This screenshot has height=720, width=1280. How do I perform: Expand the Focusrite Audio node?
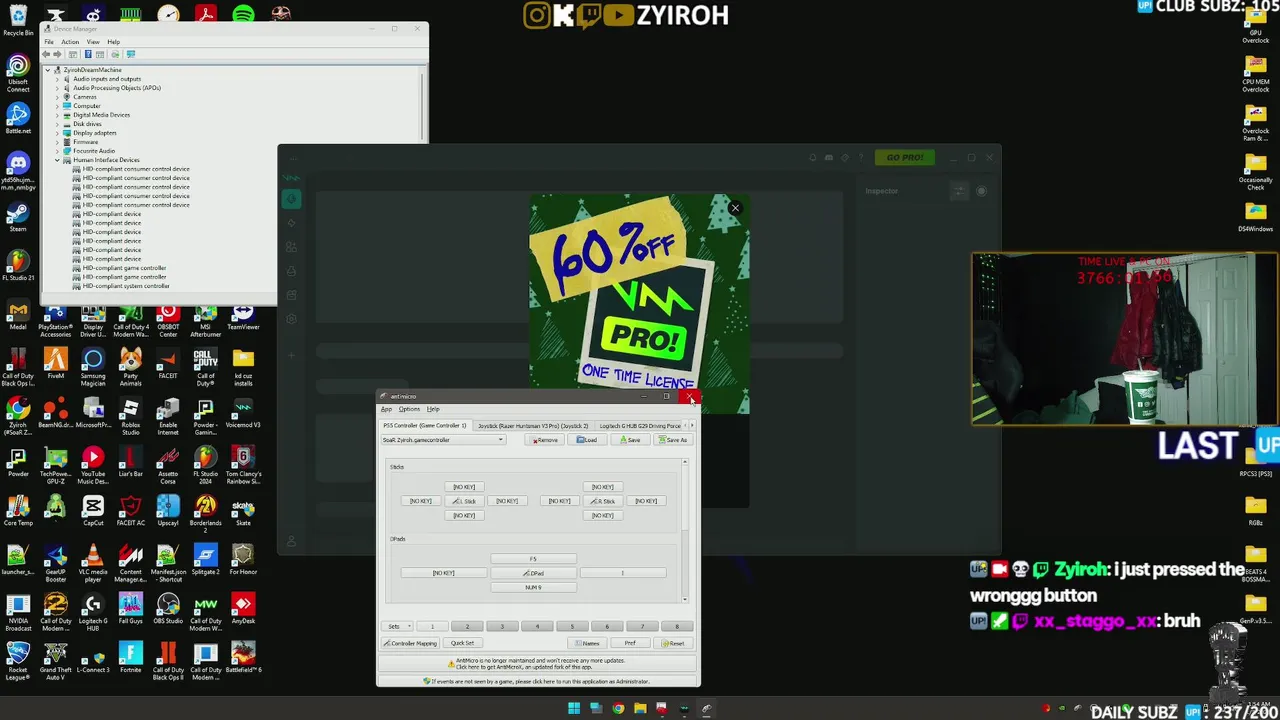[57, 151]
